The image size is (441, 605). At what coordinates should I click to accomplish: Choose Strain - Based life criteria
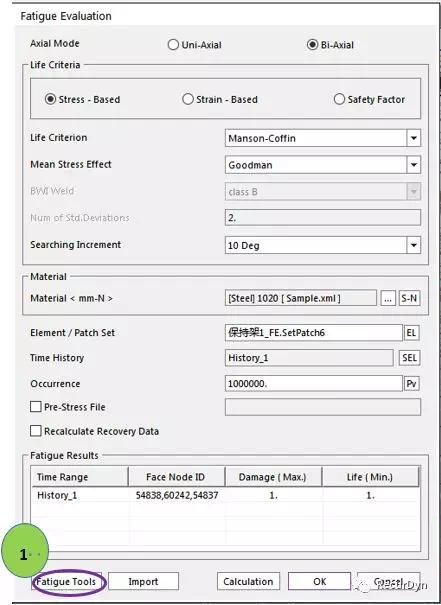click(x=188, y=99)
